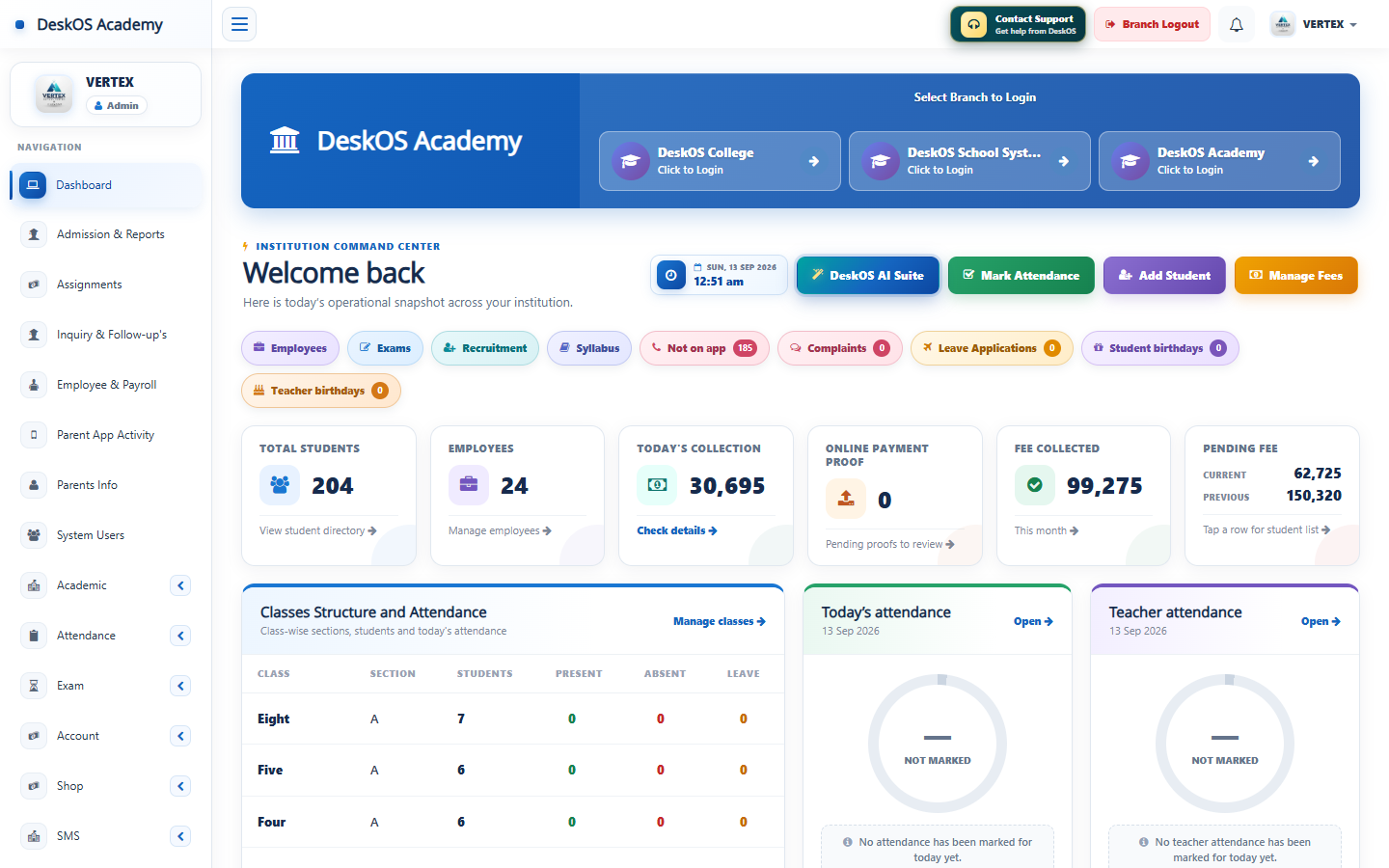
Task: Click the Add Student button
Action: click(x=1164, y=275)
